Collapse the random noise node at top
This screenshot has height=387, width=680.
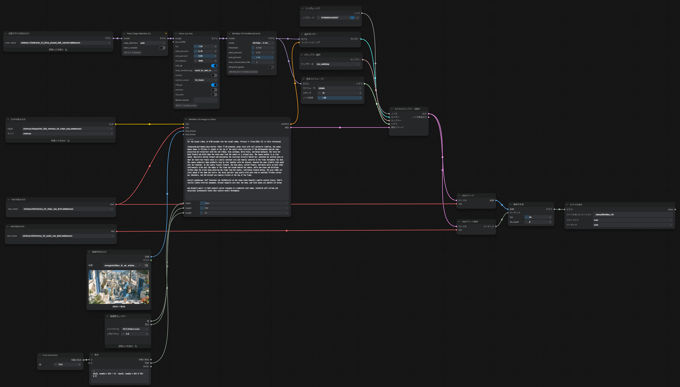303,8
